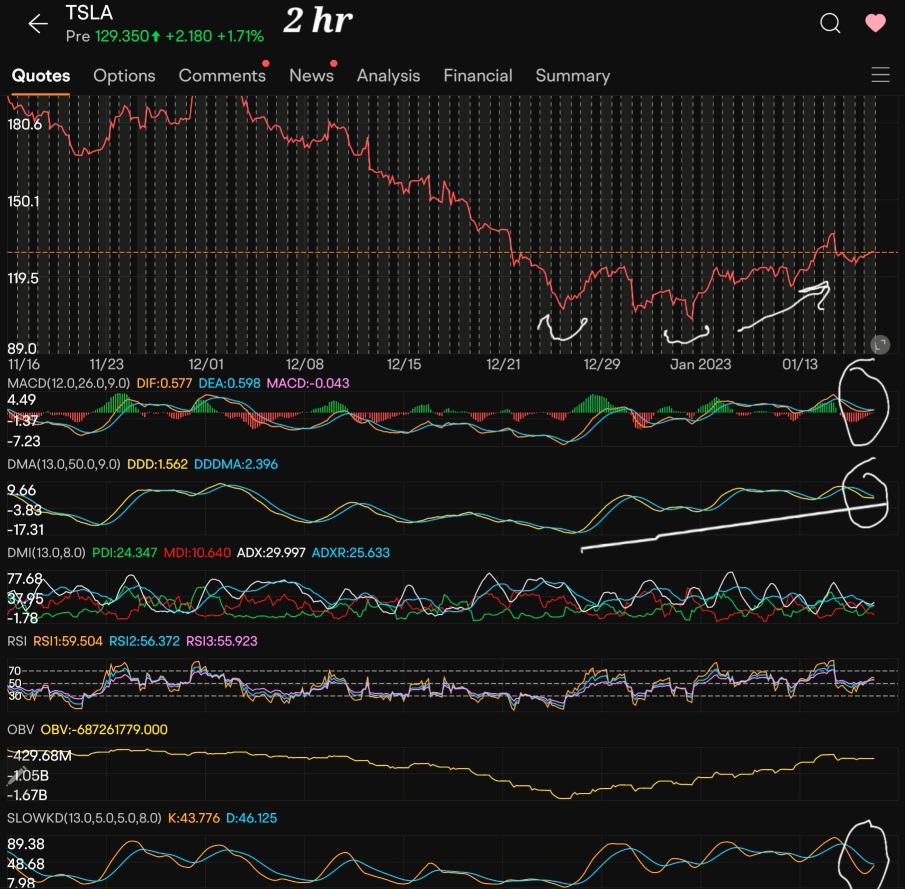The height and width of the screenshot is (889, 905).
Task: Switch to the Options tab
Action: point(124,76)
